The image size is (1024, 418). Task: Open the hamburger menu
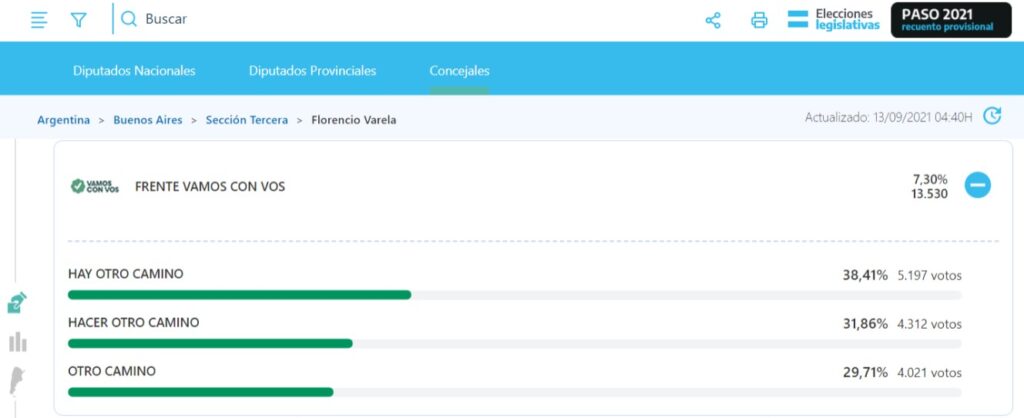pos(39,20)
